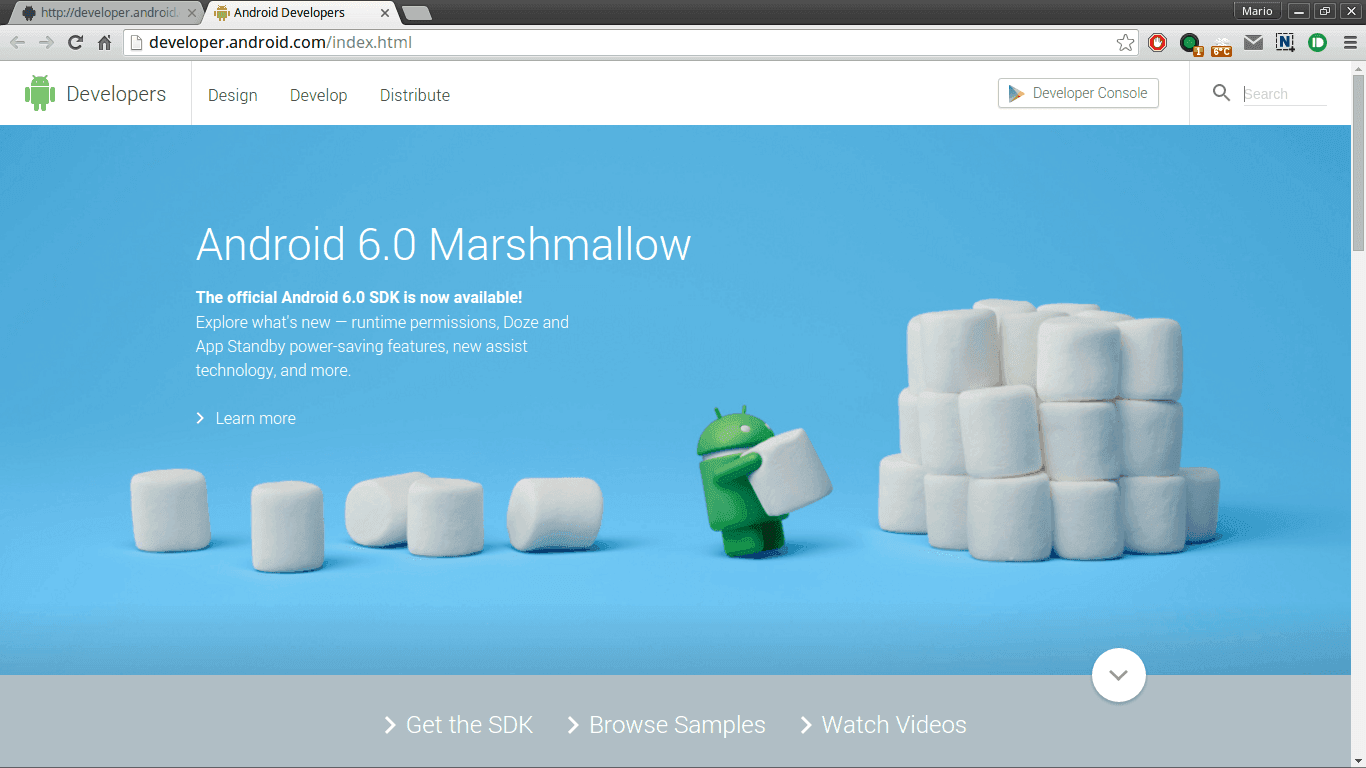Image resolution: width=1366 pixels, height=768 pixels.
Task: Click the Google Play icon in Developer Console button
Action: click(x=1016, y=93)
